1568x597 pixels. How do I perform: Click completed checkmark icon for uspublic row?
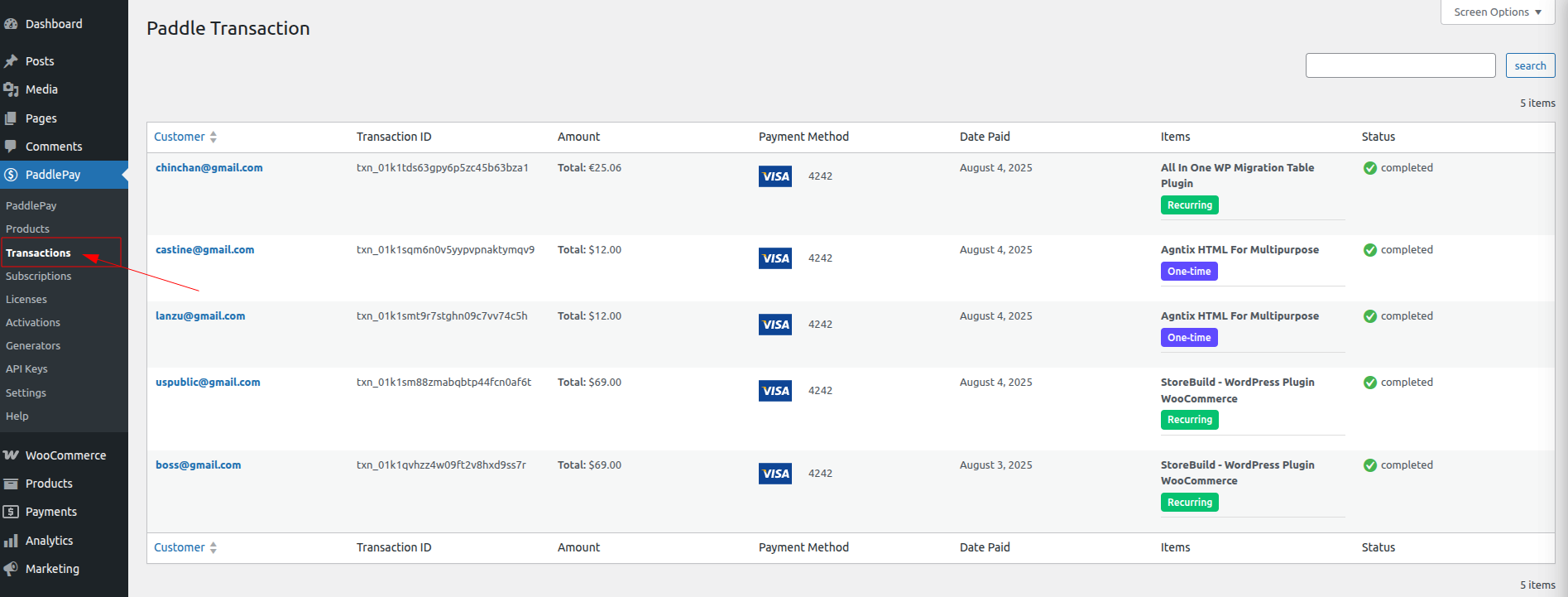1370,383
